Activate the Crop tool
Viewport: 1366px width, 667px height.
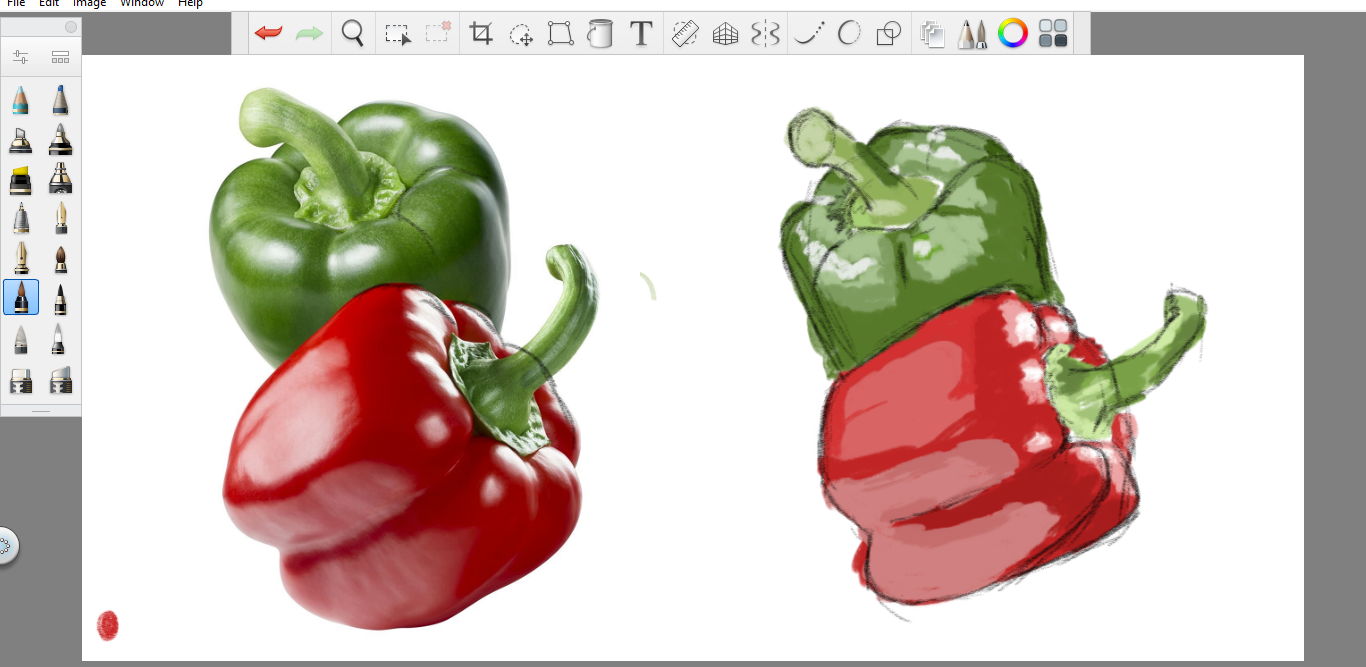point(481,34)
